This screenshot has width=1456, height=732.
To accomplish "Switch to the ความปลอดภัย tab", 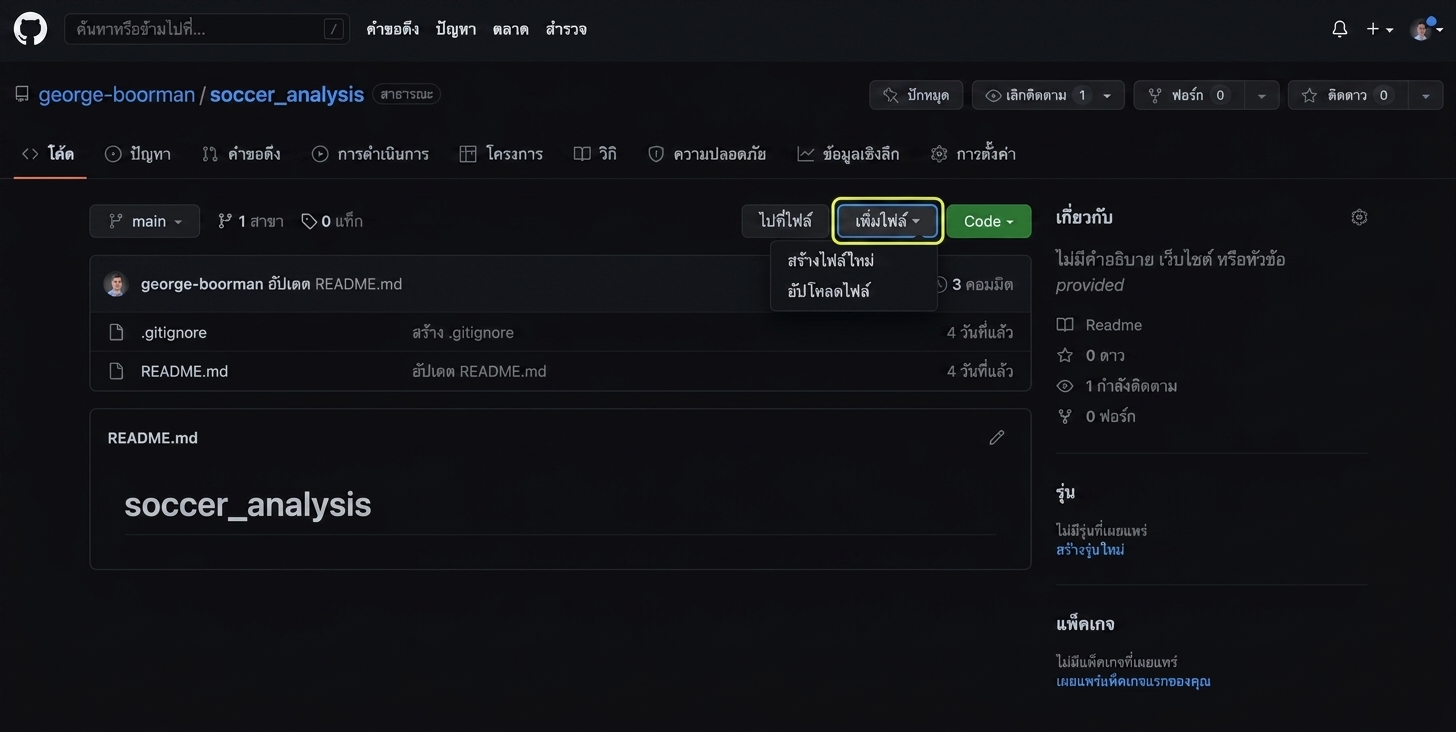I will coord(707,154).
